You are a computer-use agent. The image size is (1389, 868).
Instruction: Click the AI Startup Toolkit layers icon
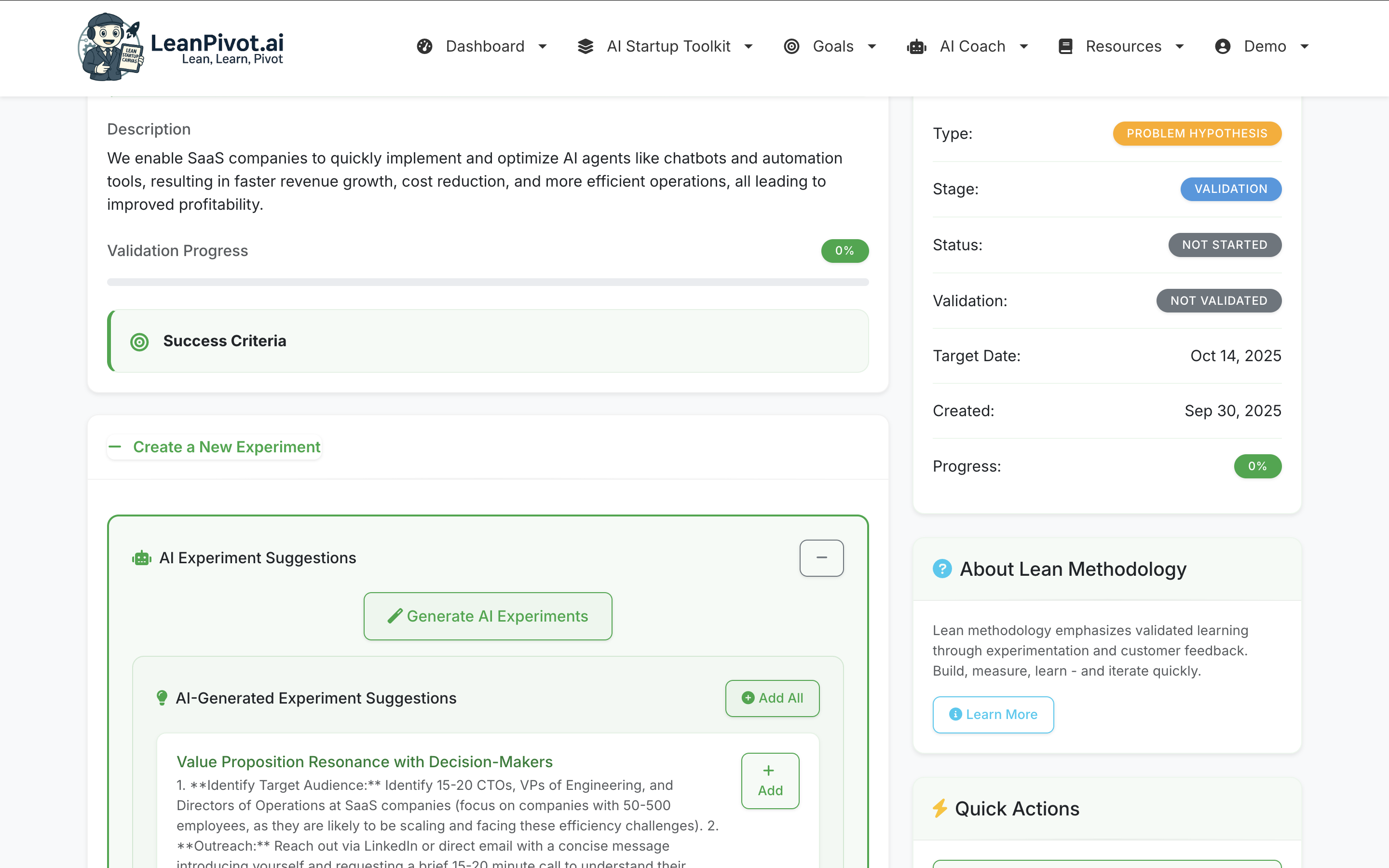click(x=586, y=46)
